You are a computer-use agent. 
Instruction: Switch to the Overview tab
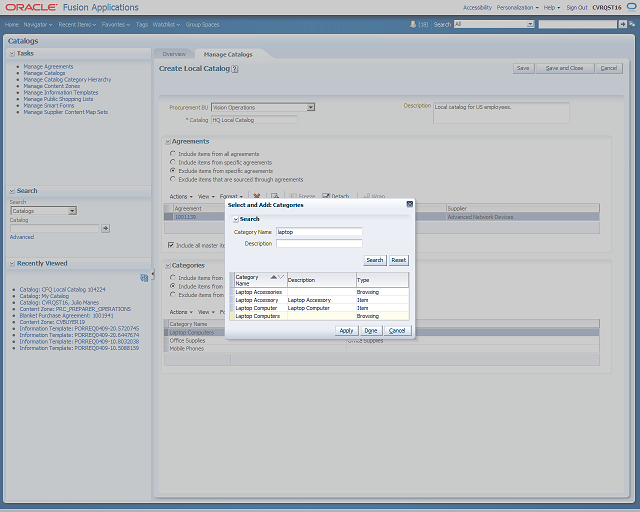pos(174,54)
